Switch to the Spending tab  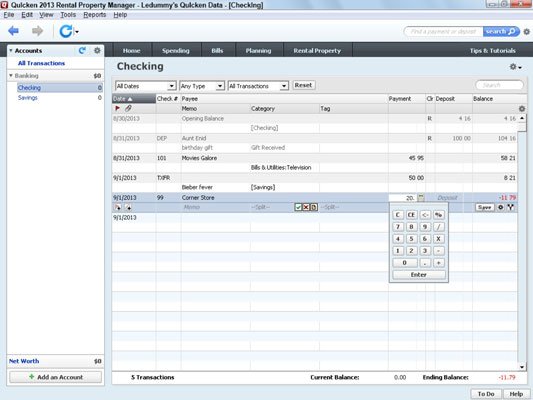pos(175,51)
